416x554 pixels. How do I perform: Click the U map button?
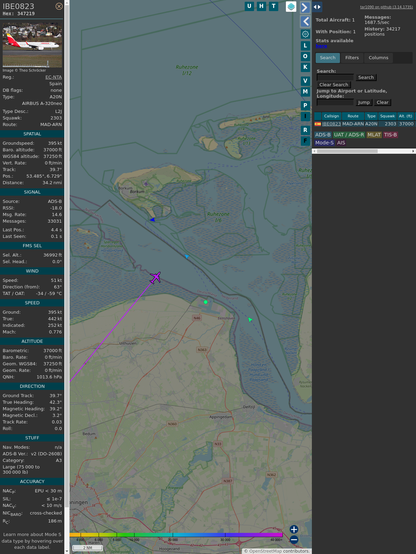[x=249, y=6]
